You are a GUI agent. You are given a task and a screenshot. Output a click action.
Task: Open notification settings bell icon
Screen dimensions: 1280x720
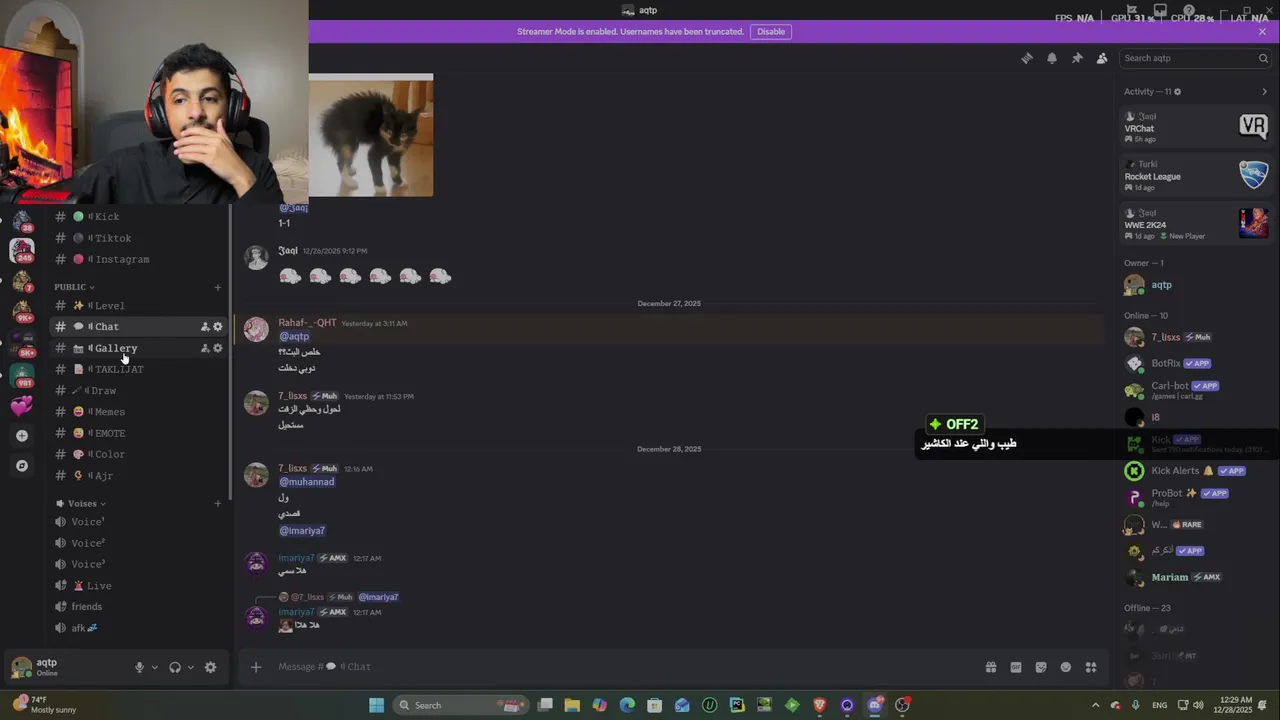tap(1052, 58)
